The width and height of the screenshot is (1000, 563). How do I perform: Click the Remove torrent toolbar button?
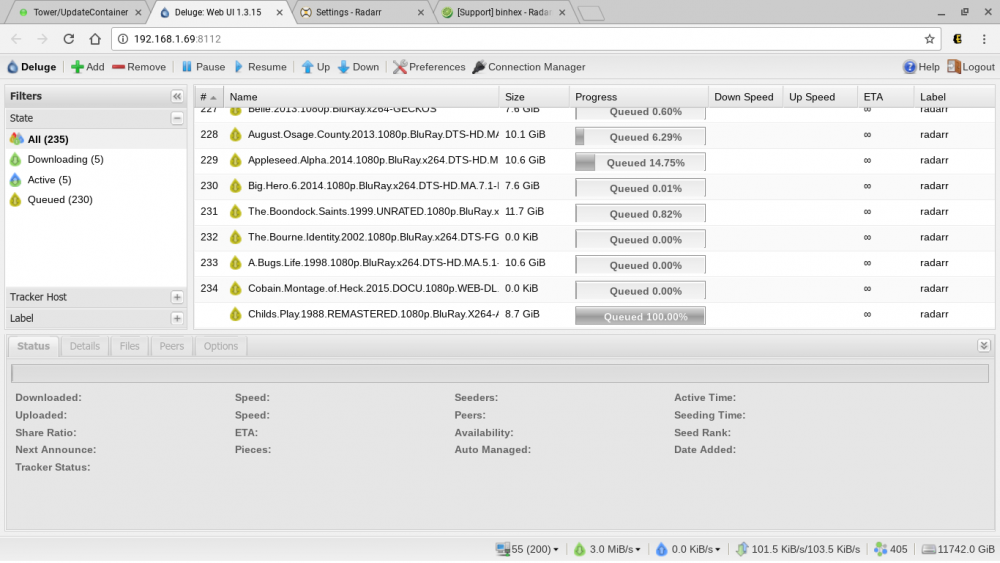tap(138, 67)
